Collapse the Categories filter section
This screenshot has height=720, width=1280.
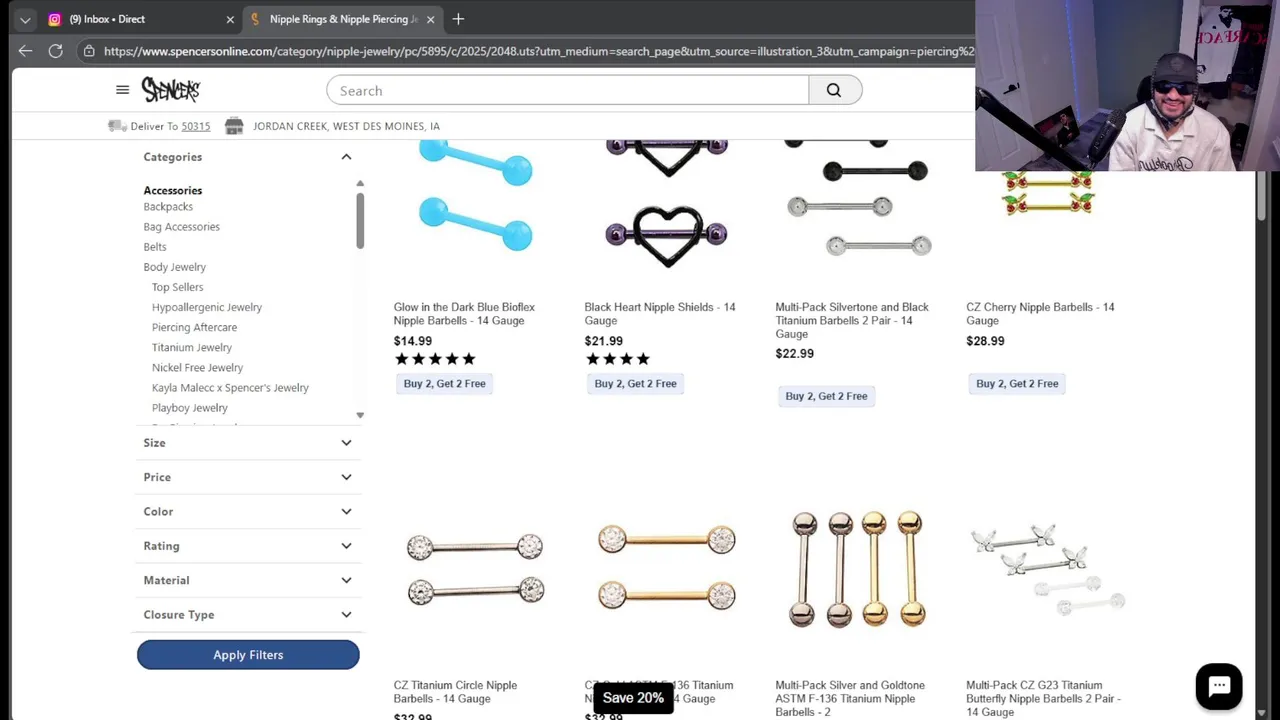coord(346,157)
